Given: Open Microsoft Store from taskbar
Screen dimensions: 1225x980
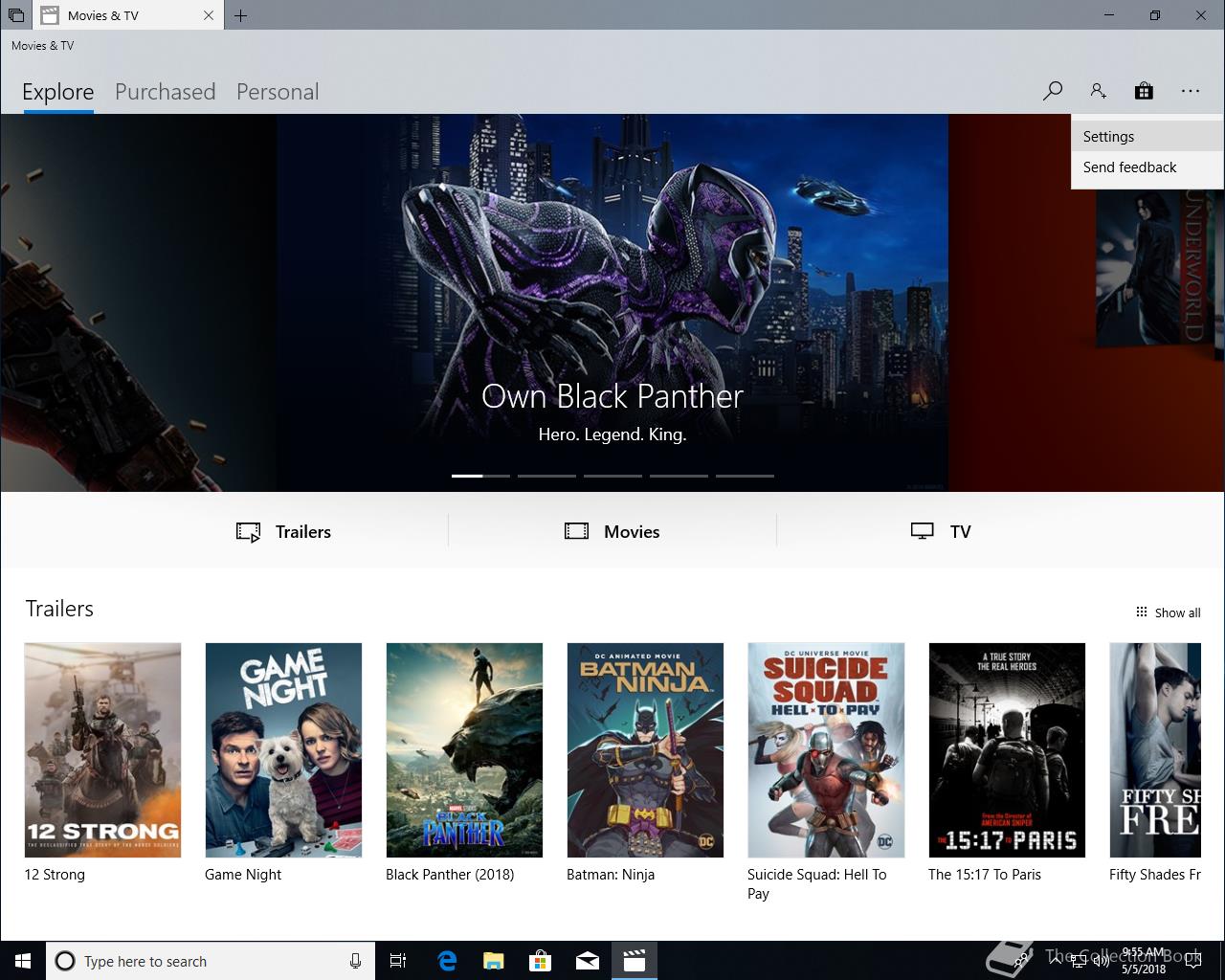Looking at the screenshot, I should click(541, 961).
